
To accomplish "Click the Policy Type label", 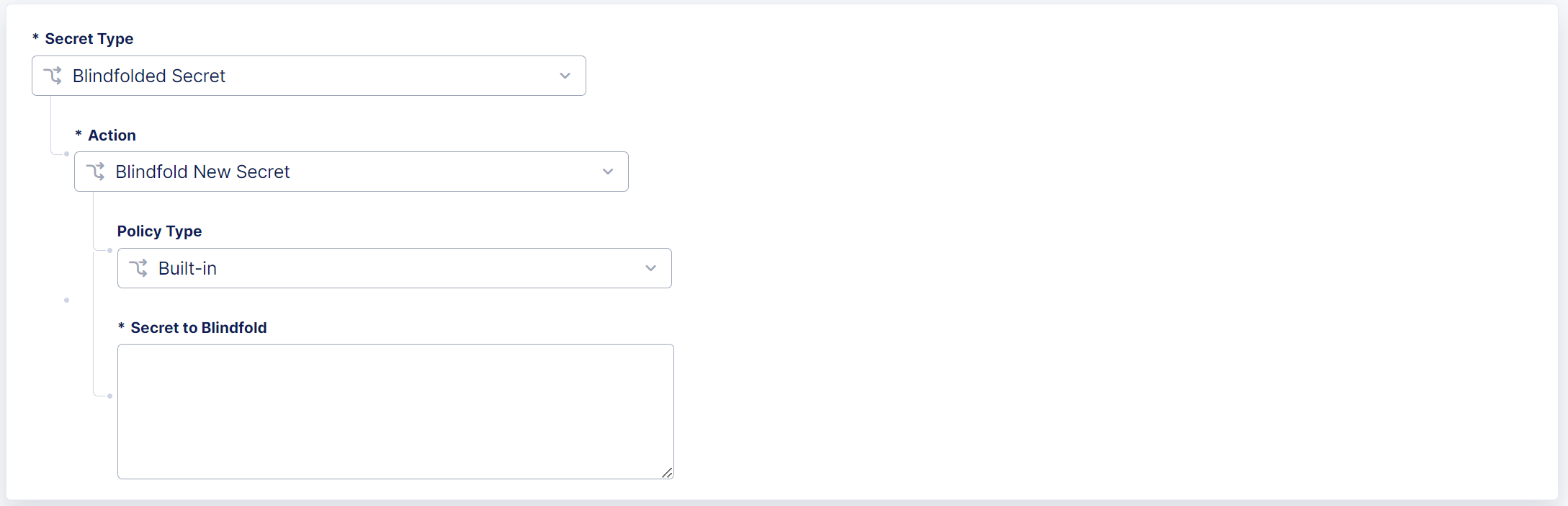I will [x=159, y=231].
